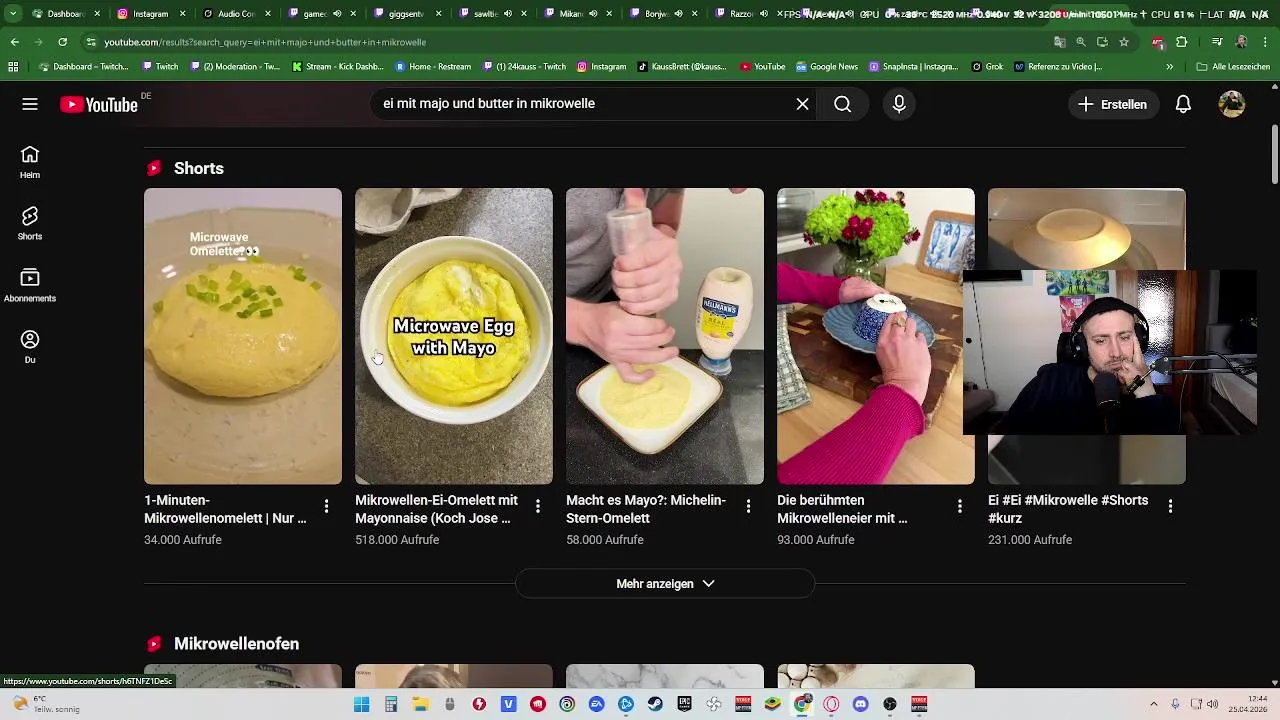Go to YouTube home via logo

tap(99, 104)
